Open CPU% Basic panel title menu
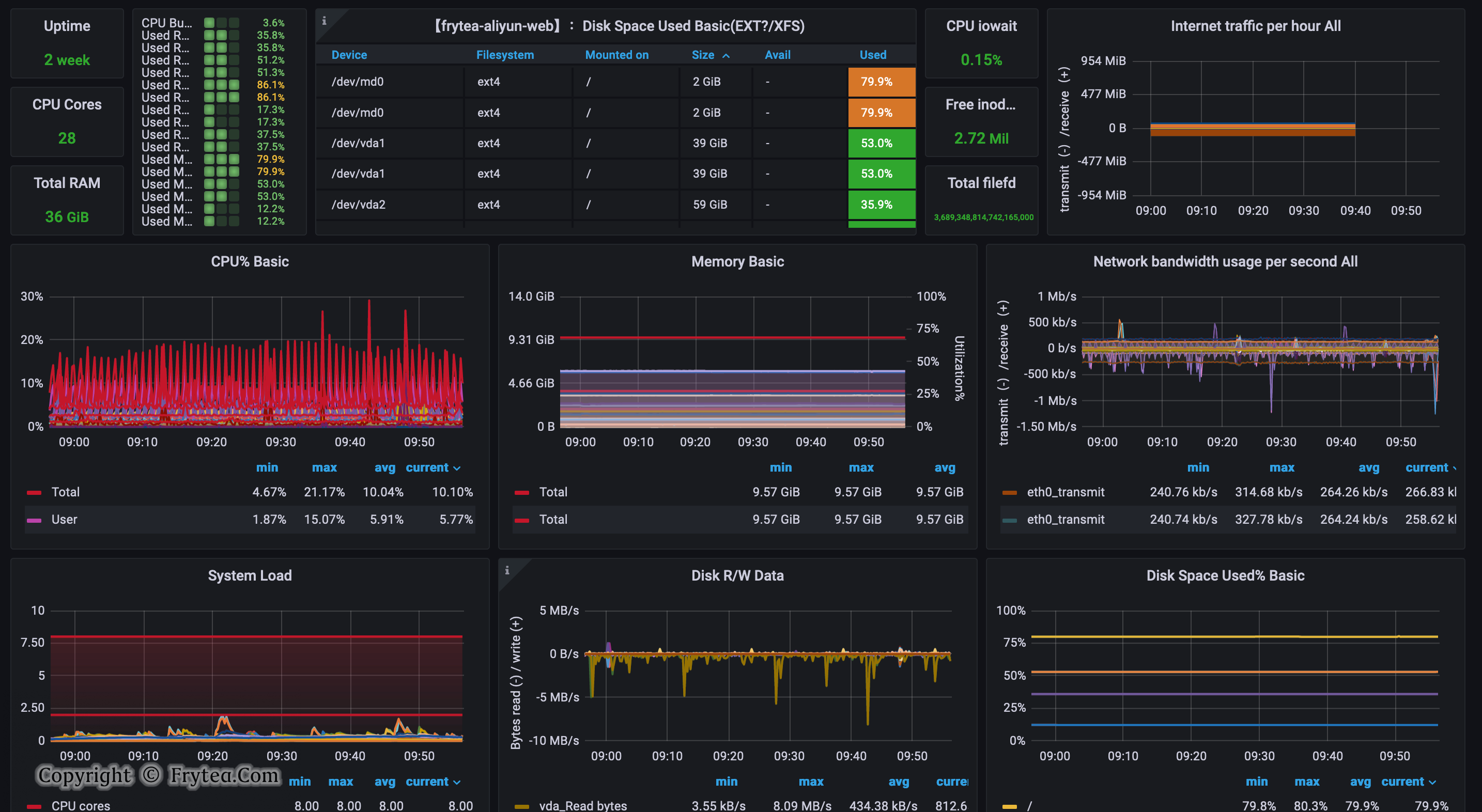 (250, 261)
